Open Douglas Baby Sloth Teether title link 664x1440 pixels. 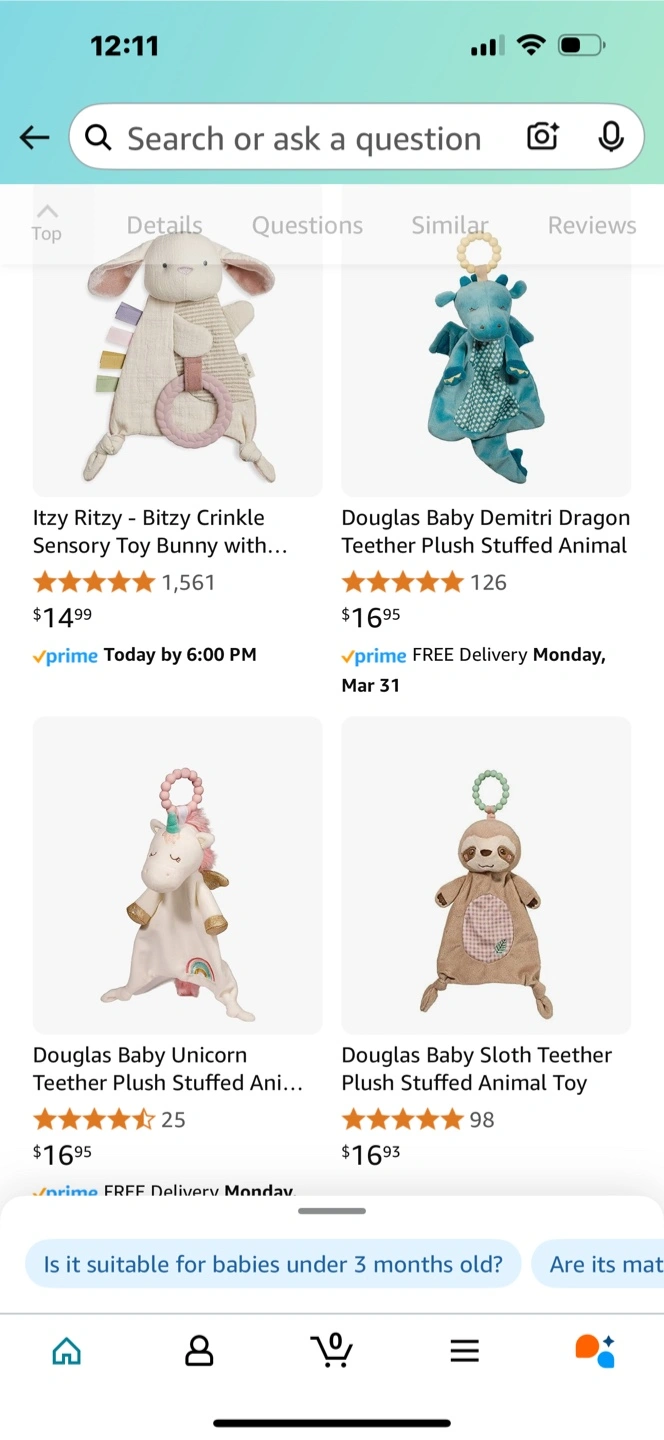476,1069
